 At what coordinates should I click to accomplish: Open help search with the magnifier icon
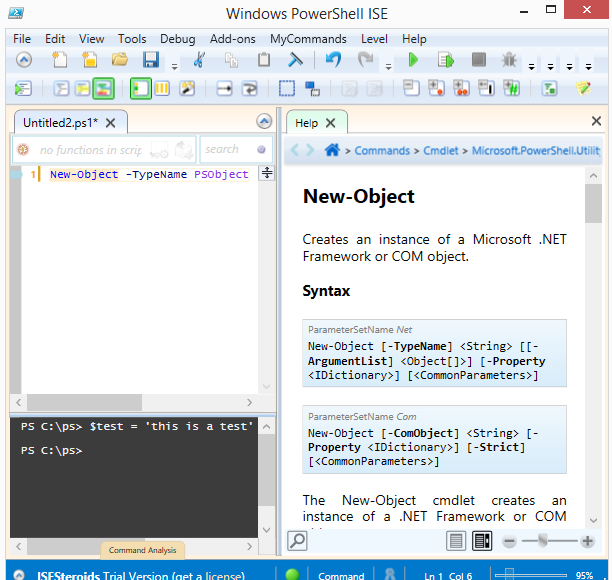297,541
